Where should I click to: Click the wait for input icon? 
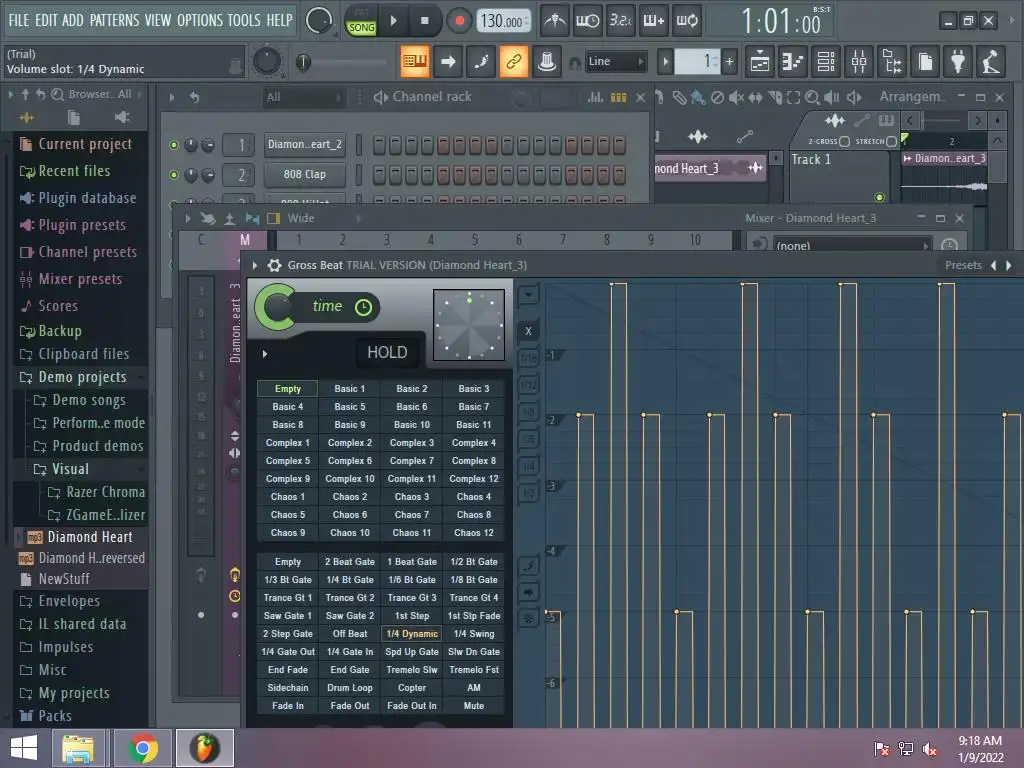tap(587, 21)
